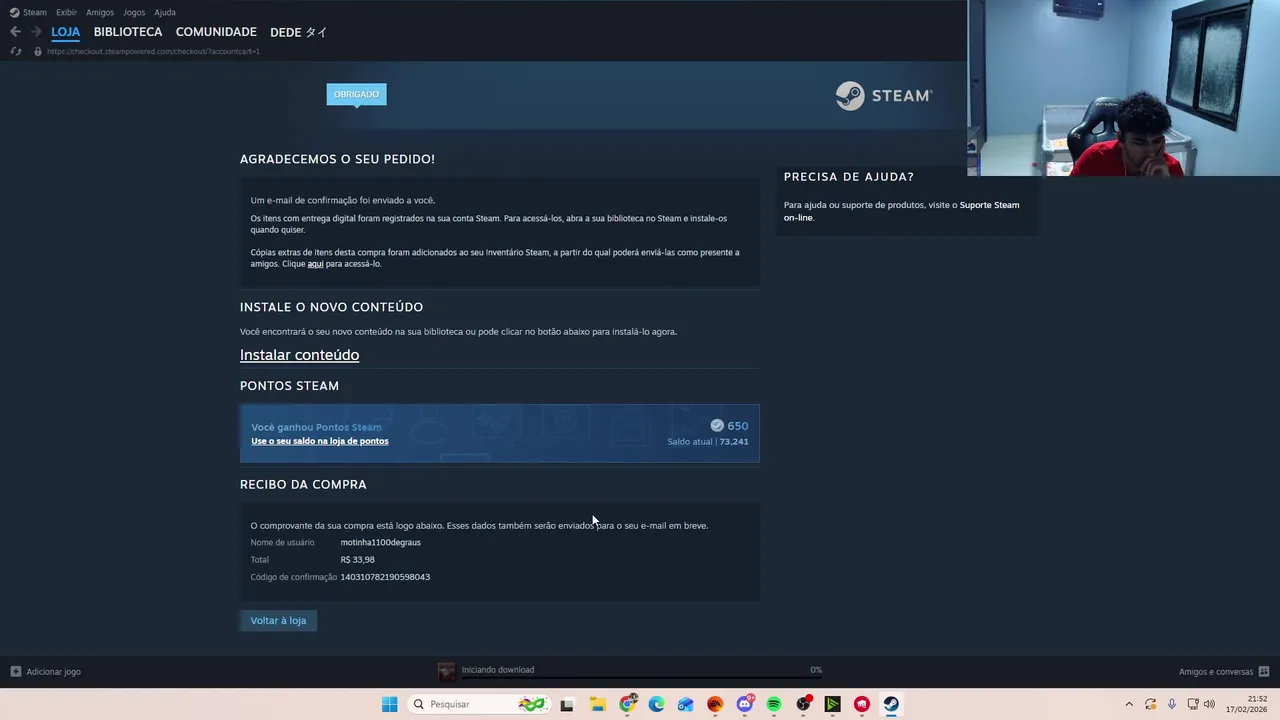Switch to the LOJA tab
The image size is (1280, 720).
click(66, 32)
